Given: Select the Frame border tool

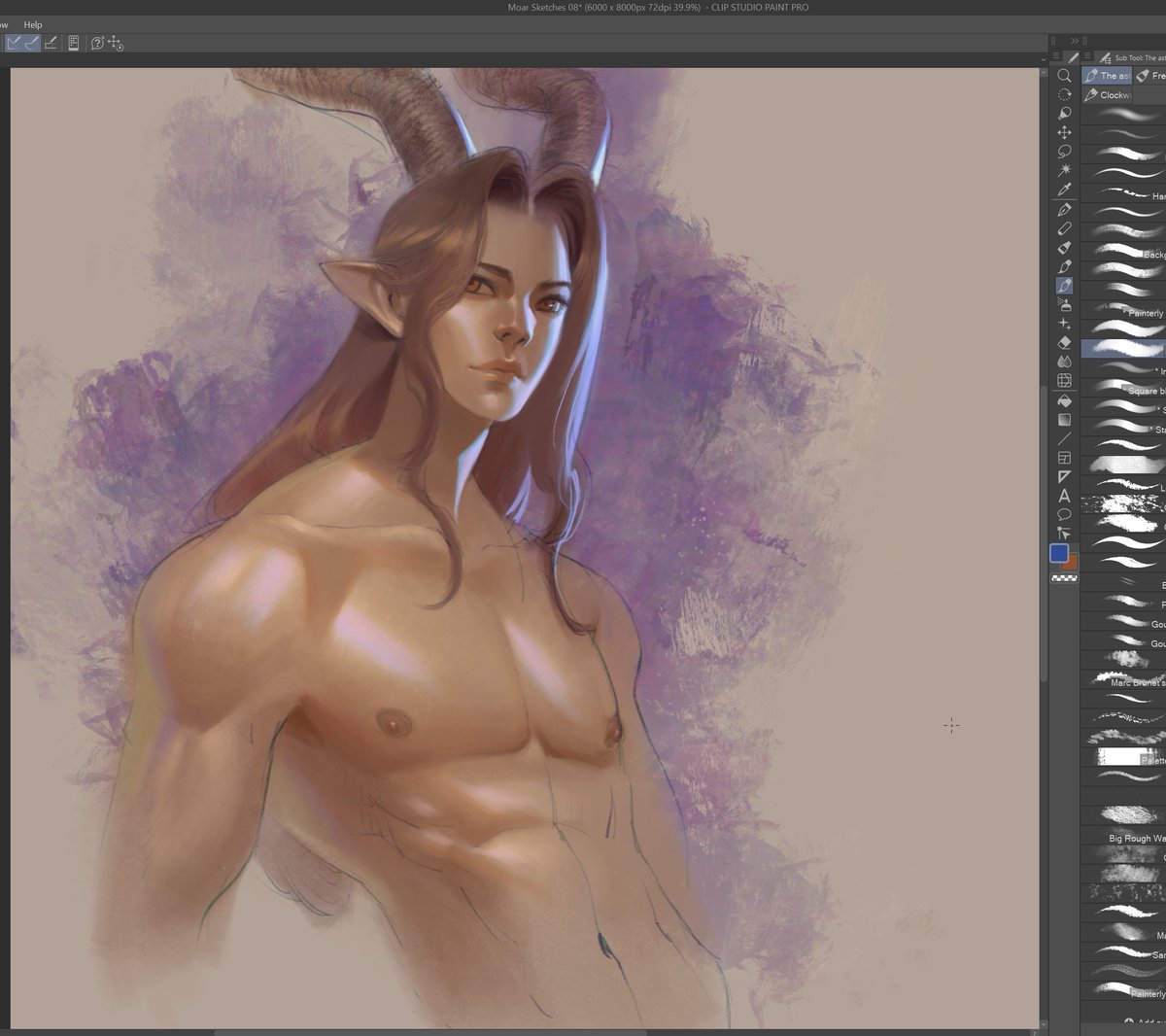Looking at the screenshot, I should pyautogui.click(x=1064, y=458).
